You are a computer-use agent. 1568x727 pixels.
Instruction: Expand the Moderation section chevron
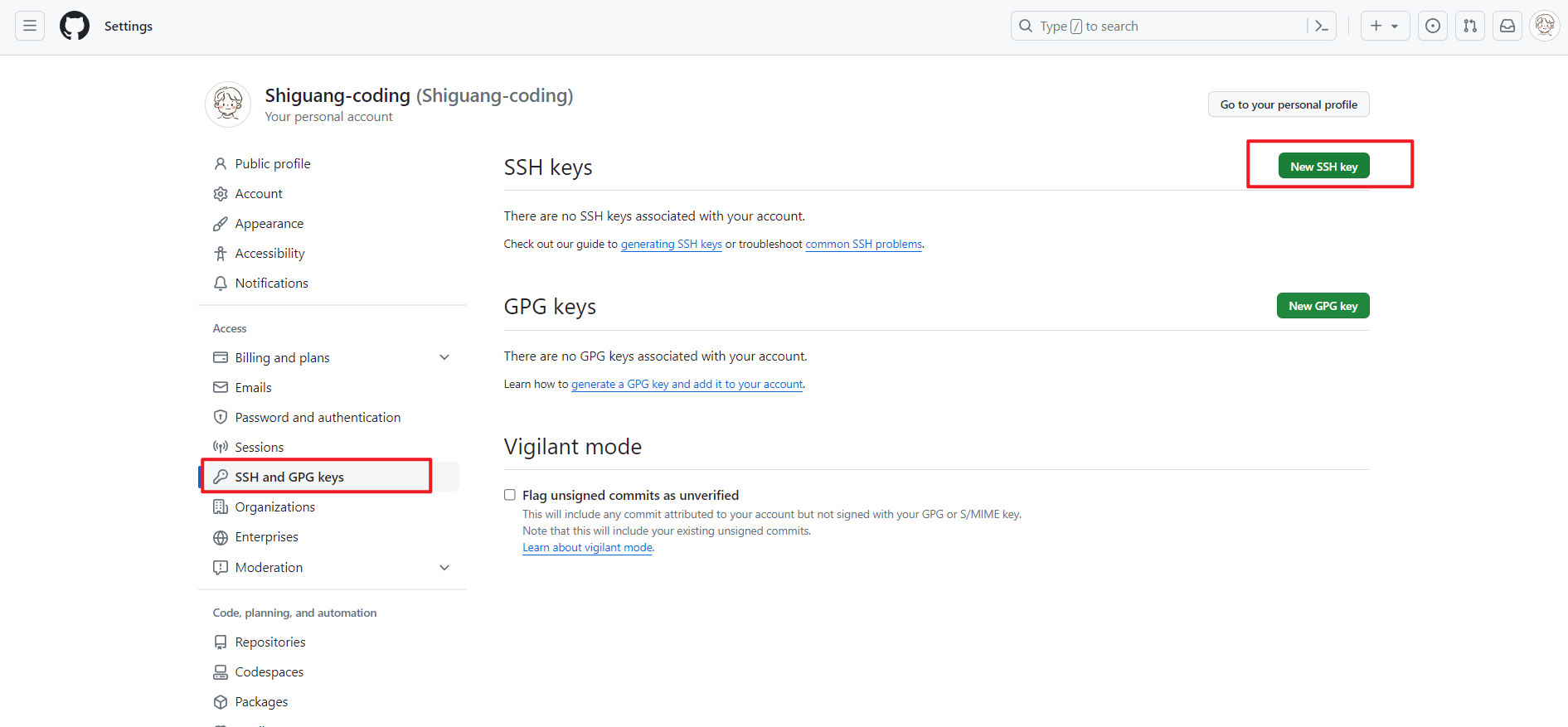pyautogui.click(x=444, y=568)
